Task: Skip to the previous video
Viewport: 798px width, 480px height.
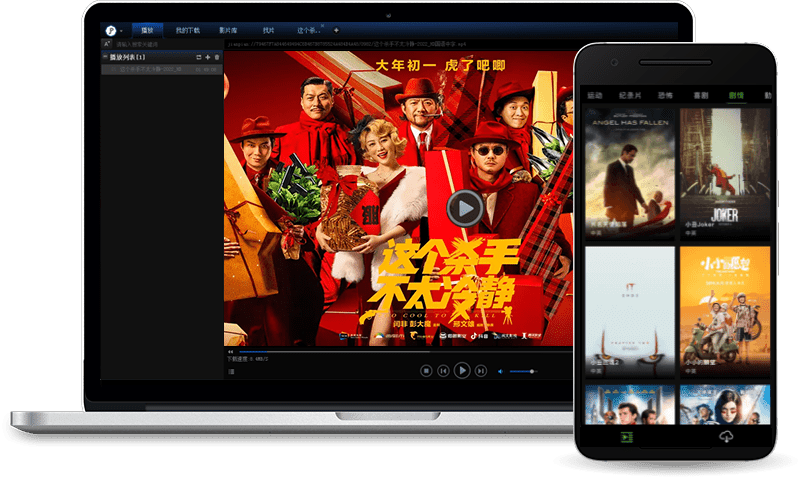Action: [x=443, y=371]
